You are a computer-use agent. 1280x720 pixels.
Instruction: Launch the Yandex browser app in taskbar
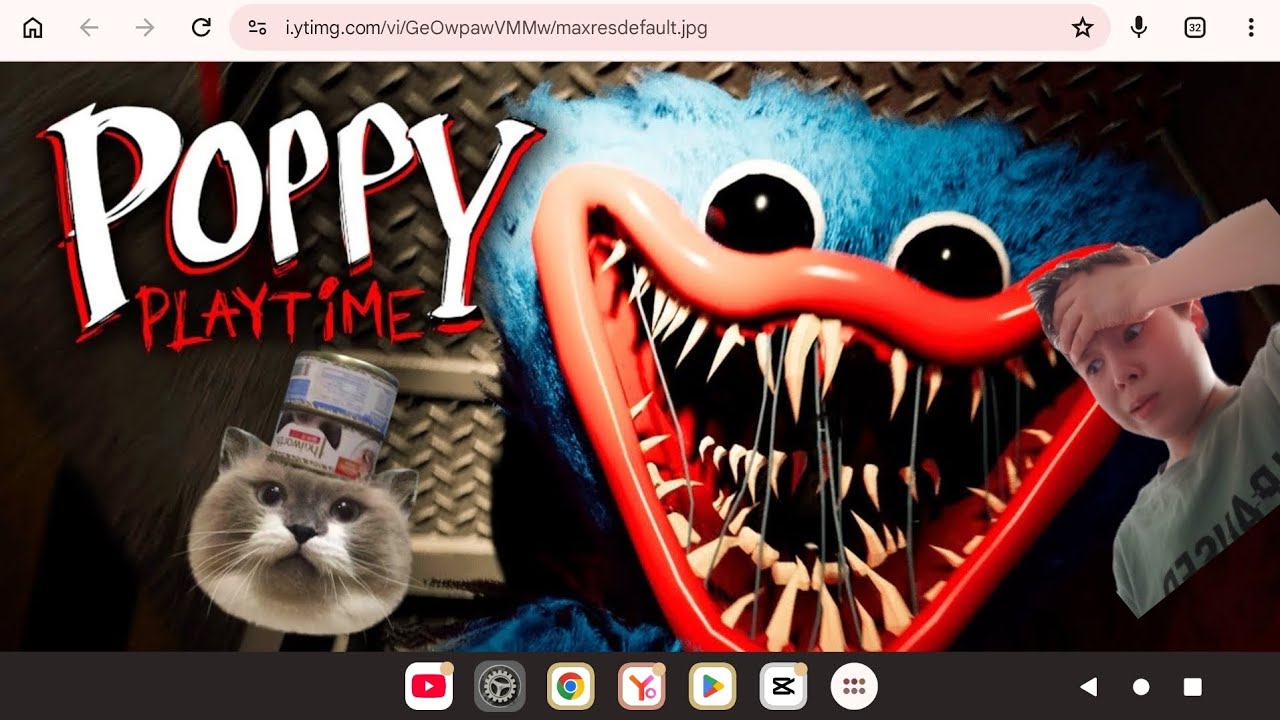pos(641,687)
